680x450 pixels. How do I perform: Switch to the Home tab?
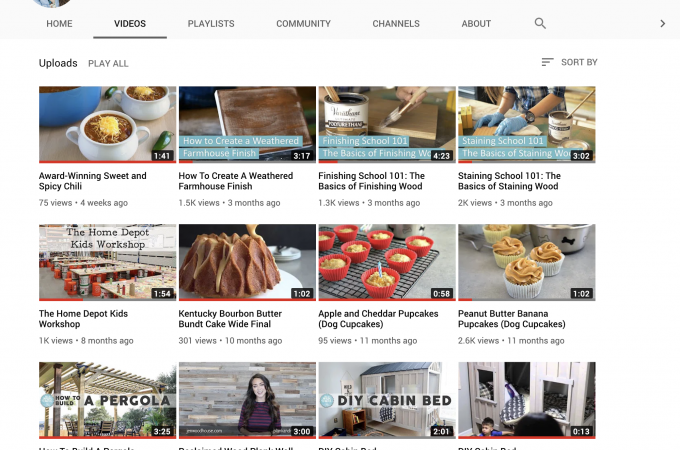(x=59, y=23)
